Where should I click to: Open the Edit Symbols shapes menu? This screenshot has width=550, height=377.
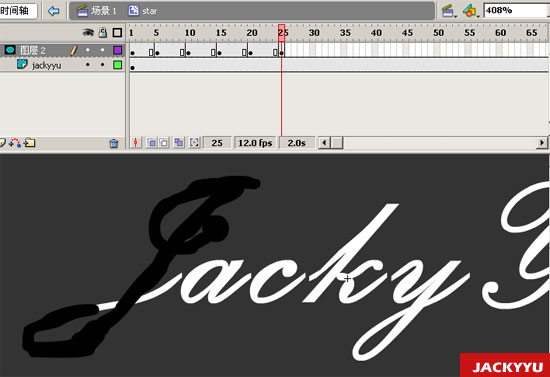click(470, 11)
